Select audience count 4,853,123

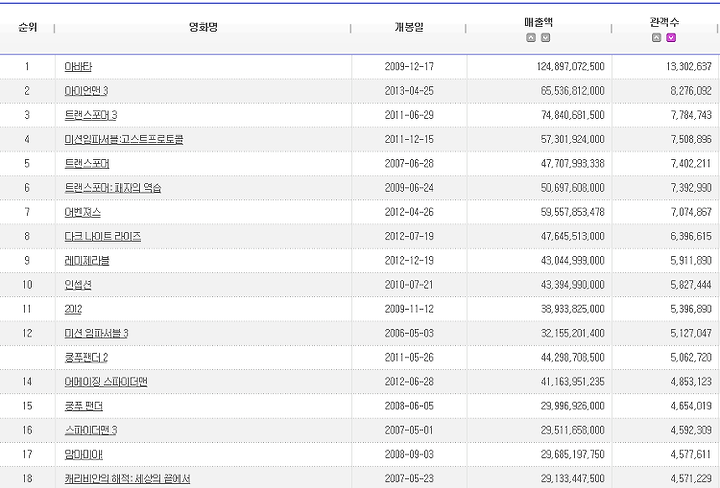coord(691,382)
